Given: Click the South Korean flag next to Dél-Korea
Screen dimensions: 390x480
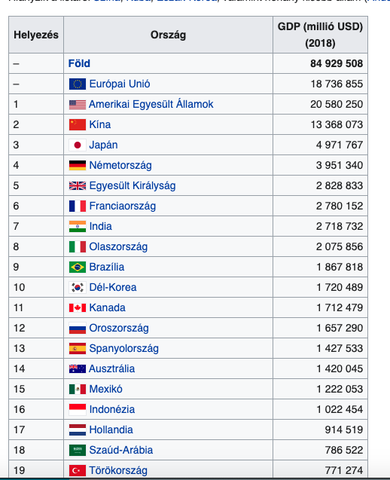Looking at the screenshot, I should [77, 287].
